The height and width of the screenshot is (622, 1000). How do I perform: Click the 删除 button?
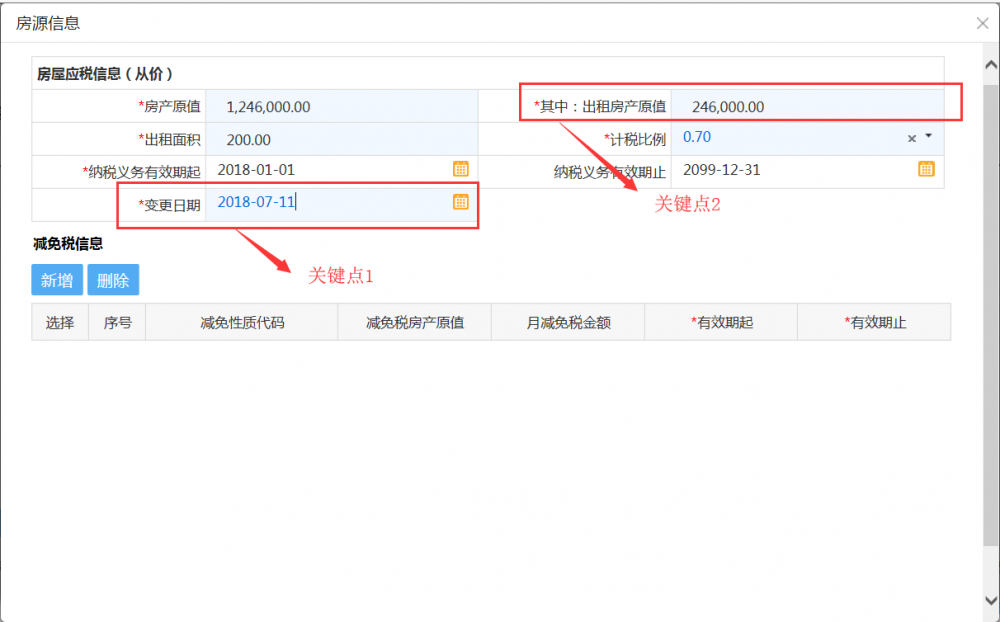click(x=113, y=280)
